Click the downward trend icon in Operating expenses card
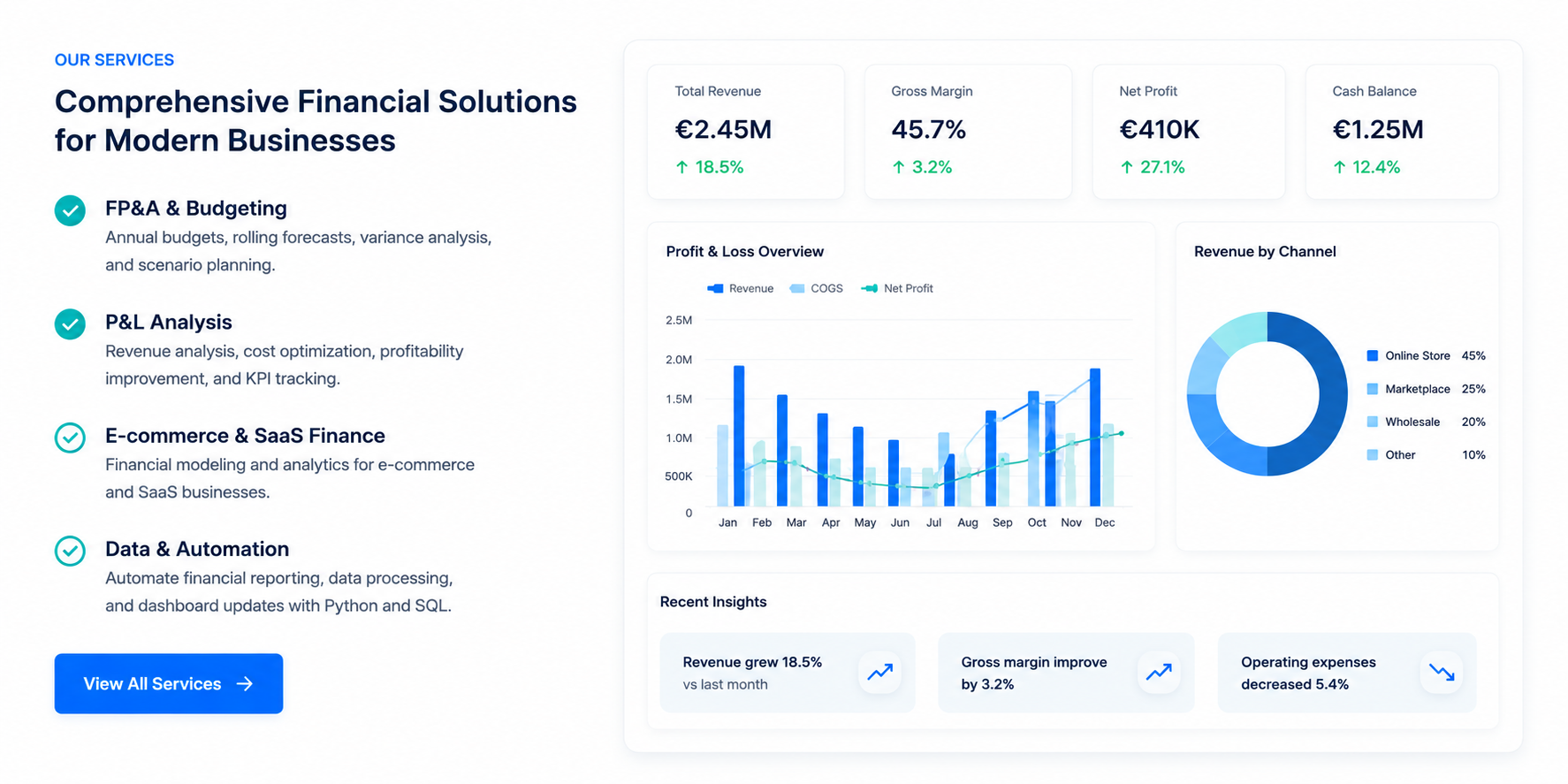 coord(1442,673)
